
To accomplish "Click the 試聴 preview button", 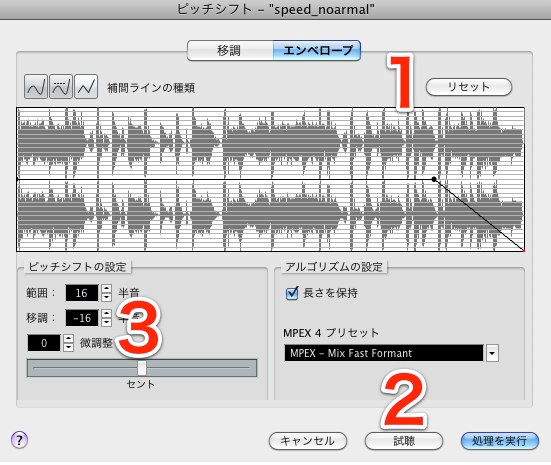I will coord(404,441).
